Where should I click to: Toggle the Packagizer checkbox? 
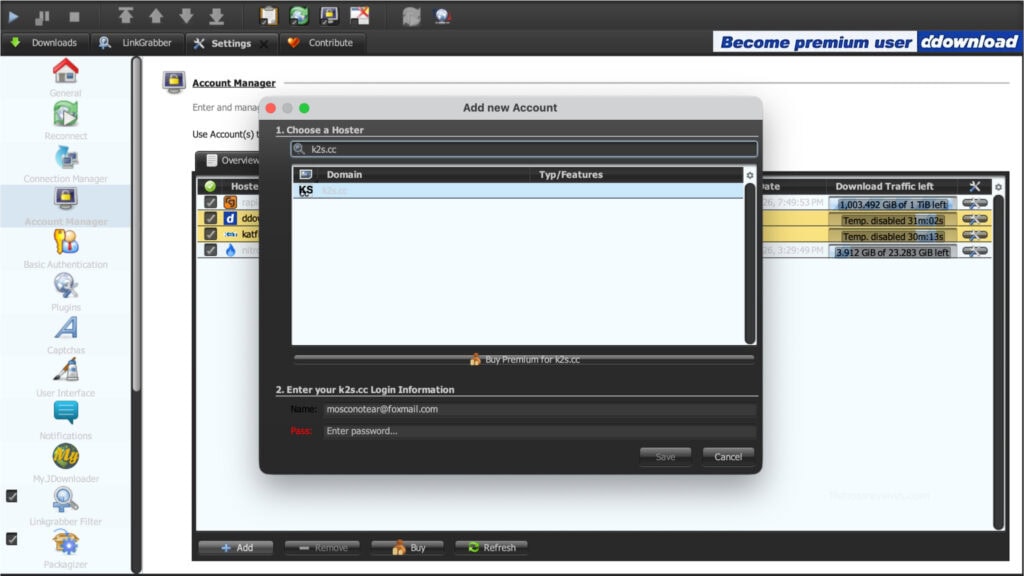12,539
